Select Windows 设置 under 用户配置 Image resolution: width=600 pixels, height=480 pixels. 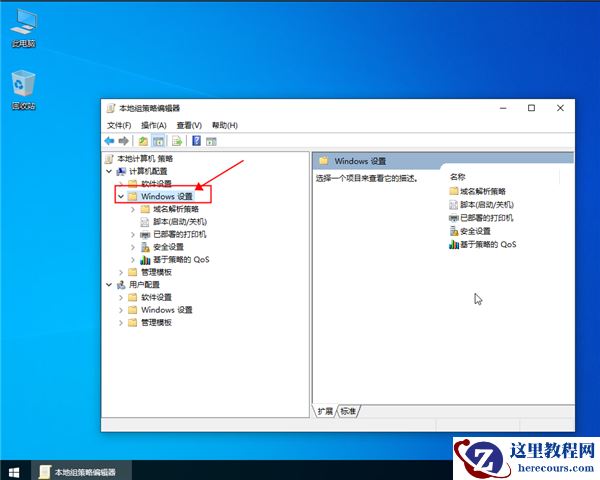pos(166,310)
